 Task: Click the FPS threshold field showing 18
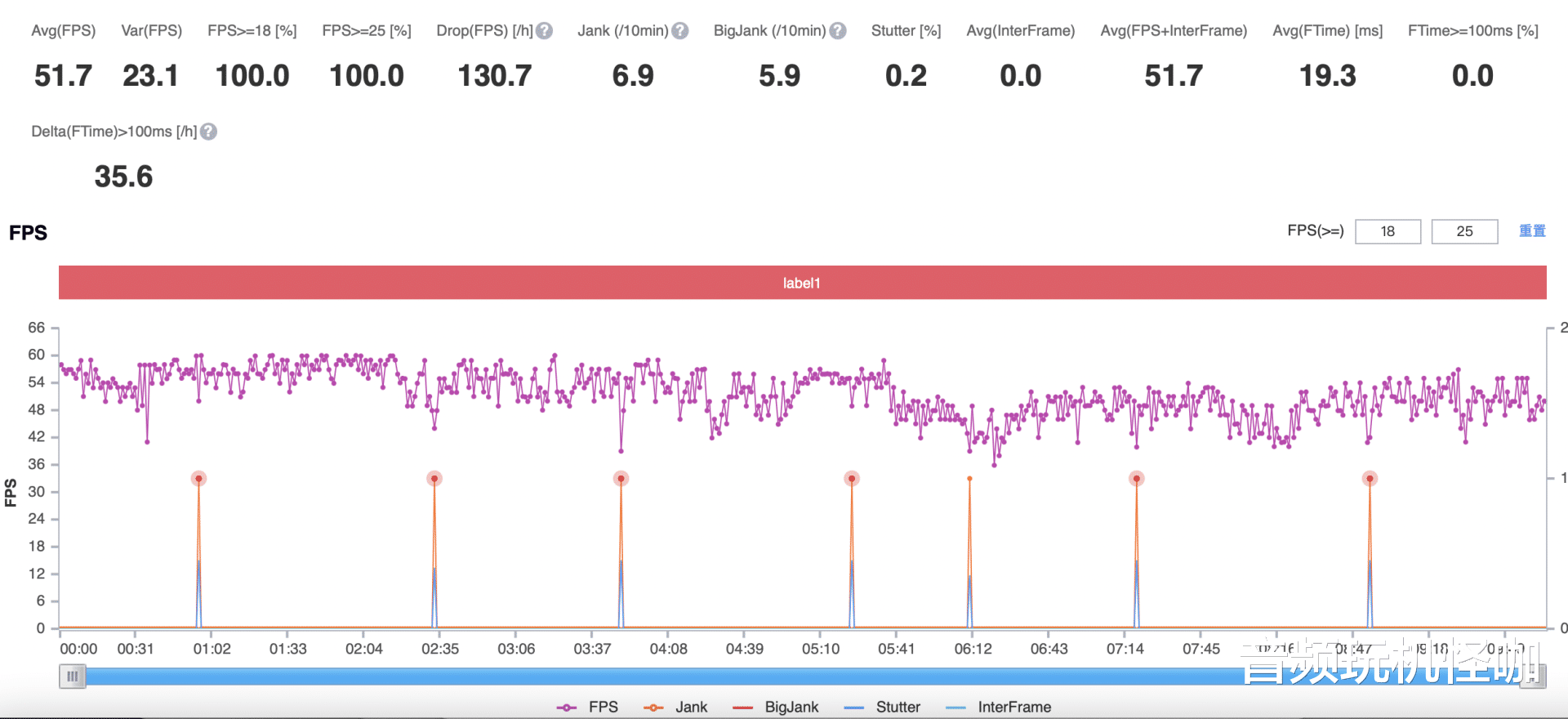1388,231
